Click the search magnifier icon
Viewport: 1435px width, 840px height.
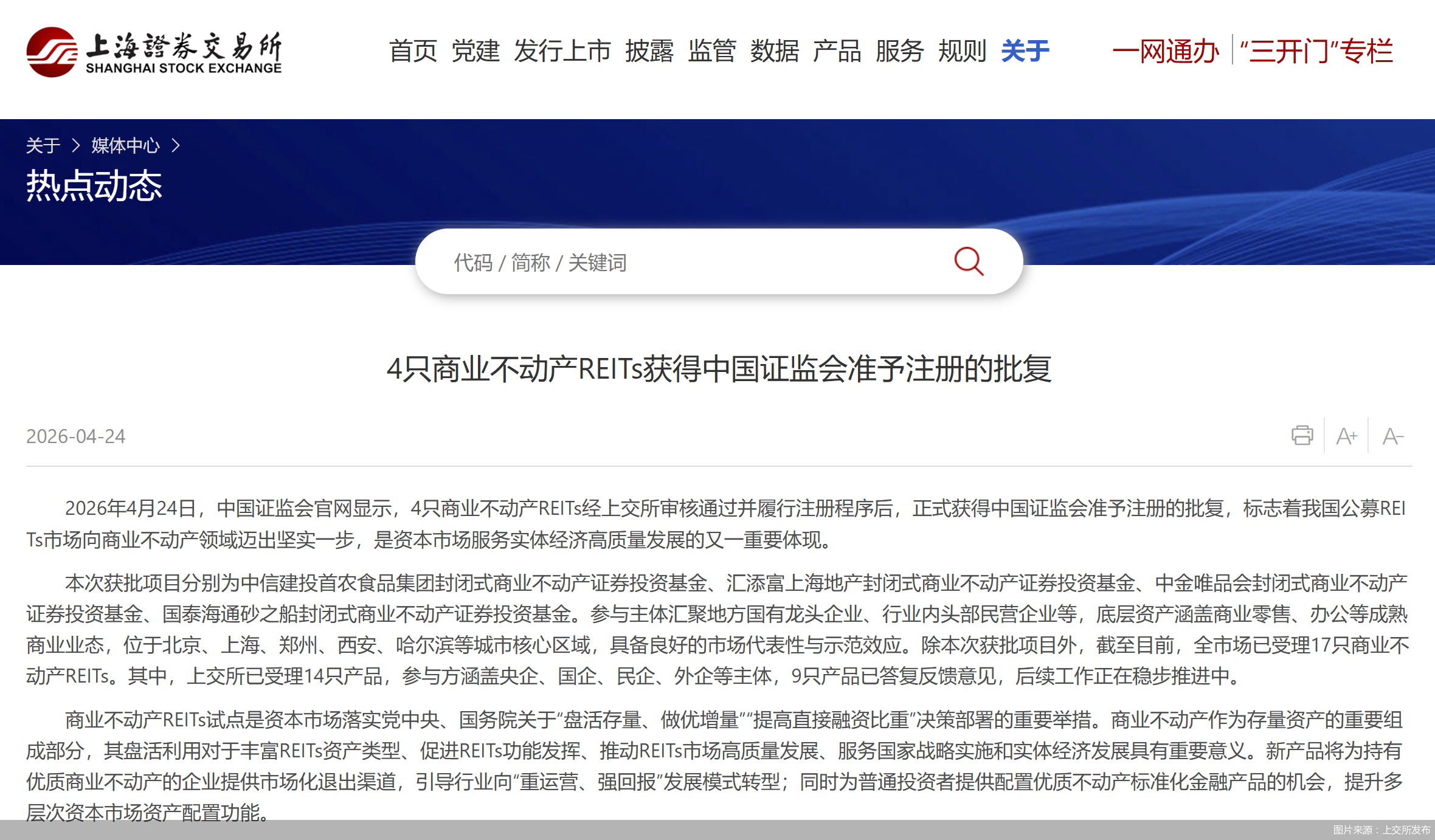[x=968, y=261]
